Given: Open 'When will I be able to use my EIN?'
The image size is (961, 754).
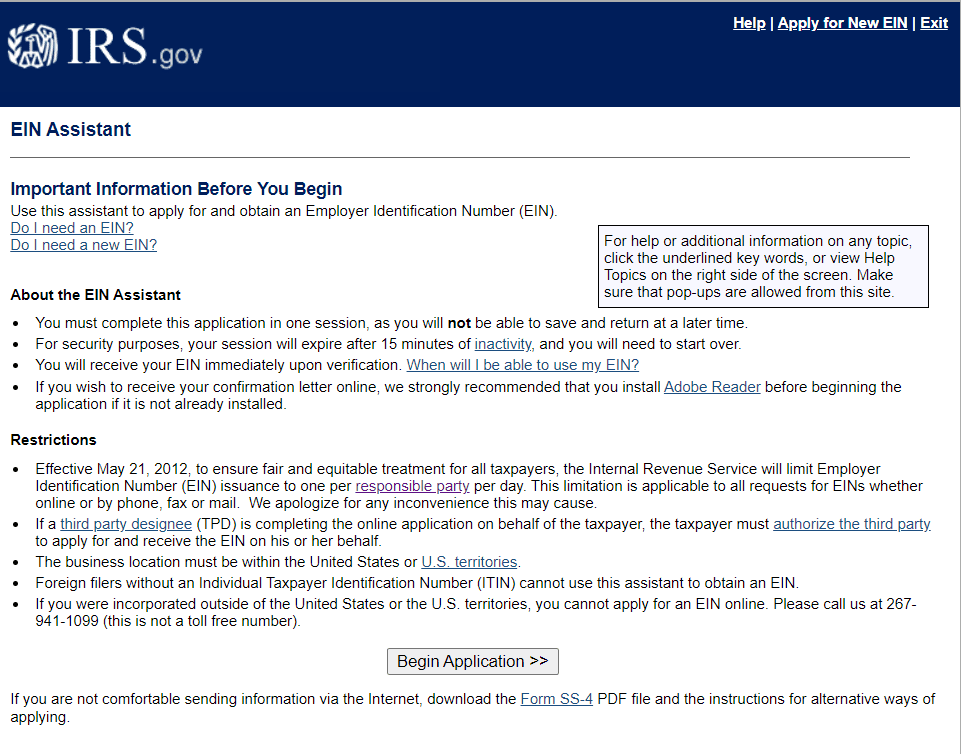Looking at the screenshot, I should [522, 365].
